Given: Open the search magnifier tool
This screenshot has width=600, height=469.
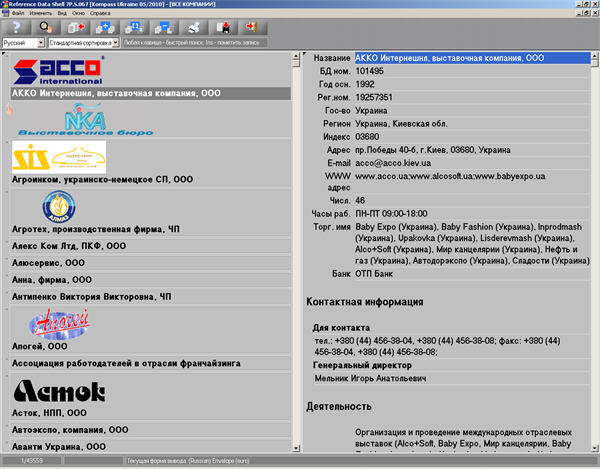Looking at the screenshot, I should tap(46, 28).
